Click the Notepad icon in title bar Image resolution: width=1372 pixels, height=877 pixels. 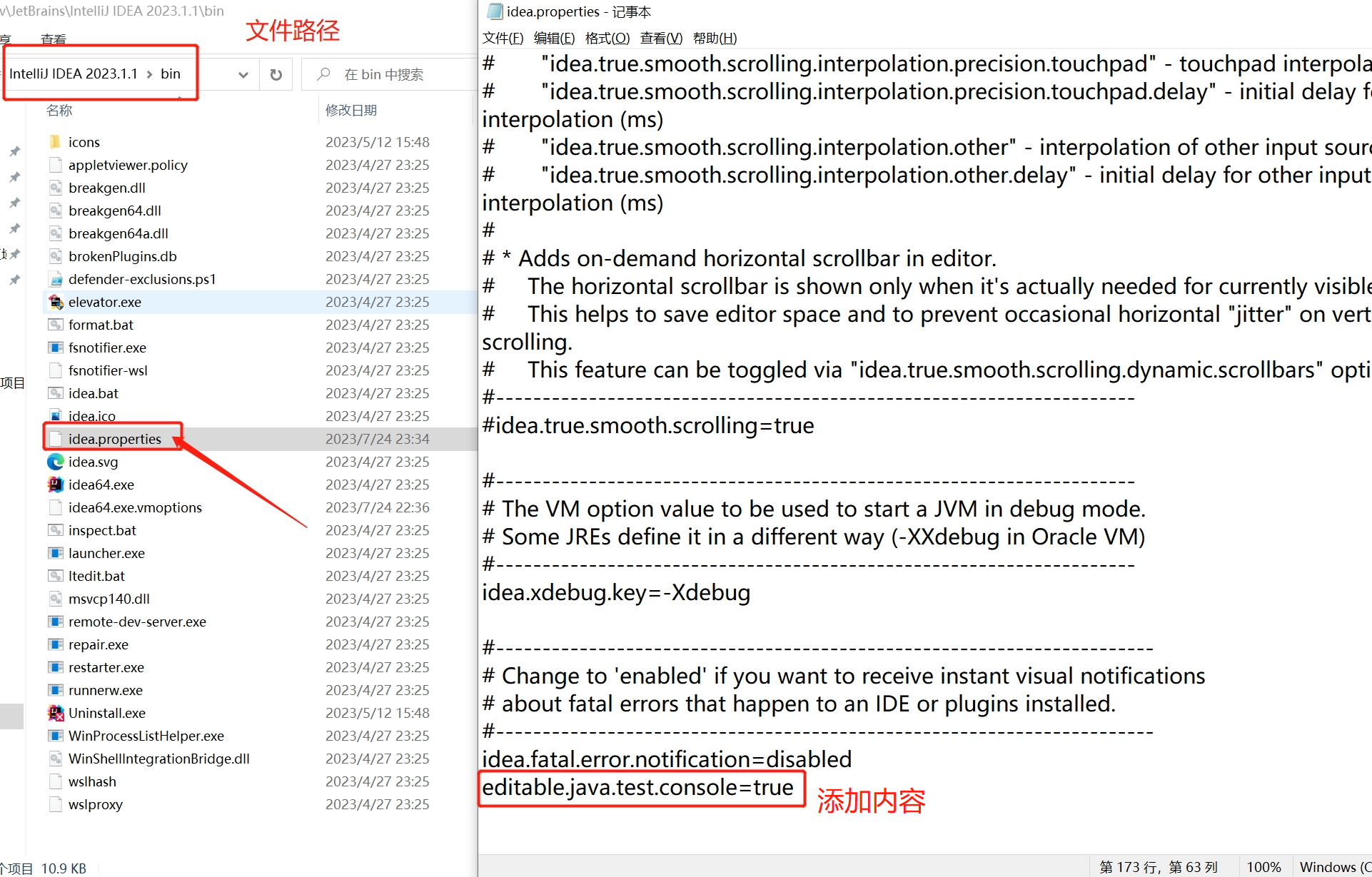[x=494, y=11]
